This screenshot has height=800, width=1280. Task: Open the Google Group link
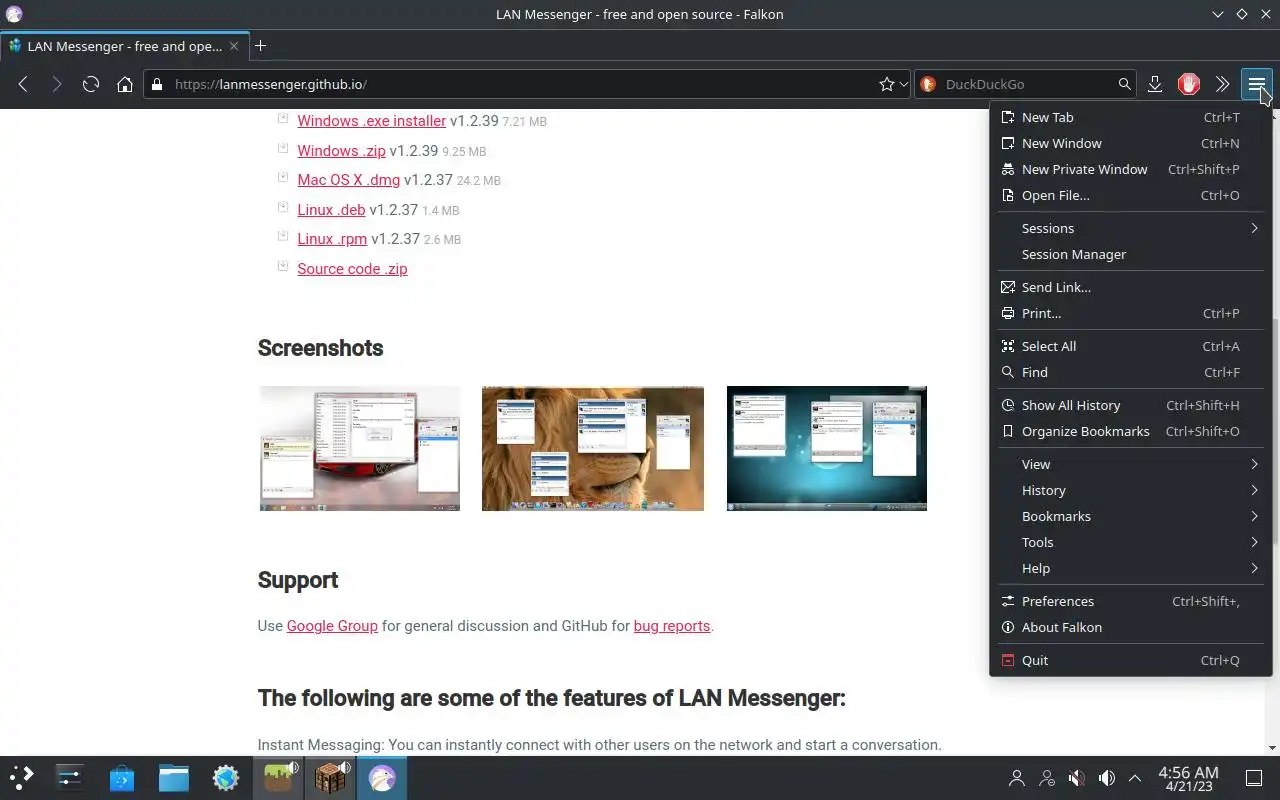(x=332, y=626)
